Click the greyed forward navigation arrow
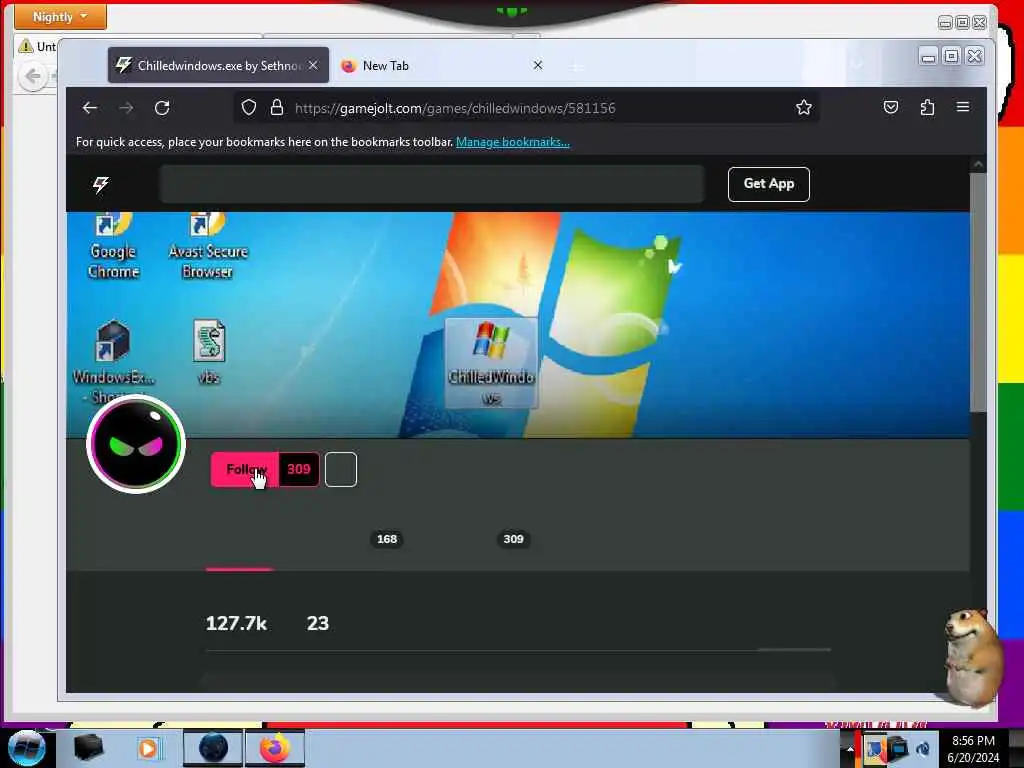The height and width of the screenshot is (768, 1024). pyautogui.click(x=126, y=108)
